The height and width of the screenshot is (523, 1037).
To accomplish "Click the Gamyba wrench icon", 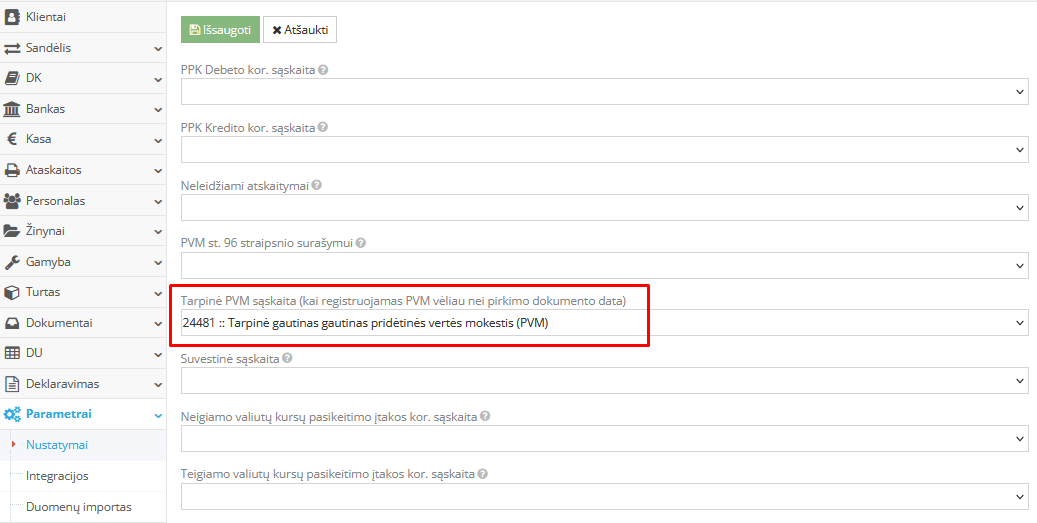I will 13,262.
